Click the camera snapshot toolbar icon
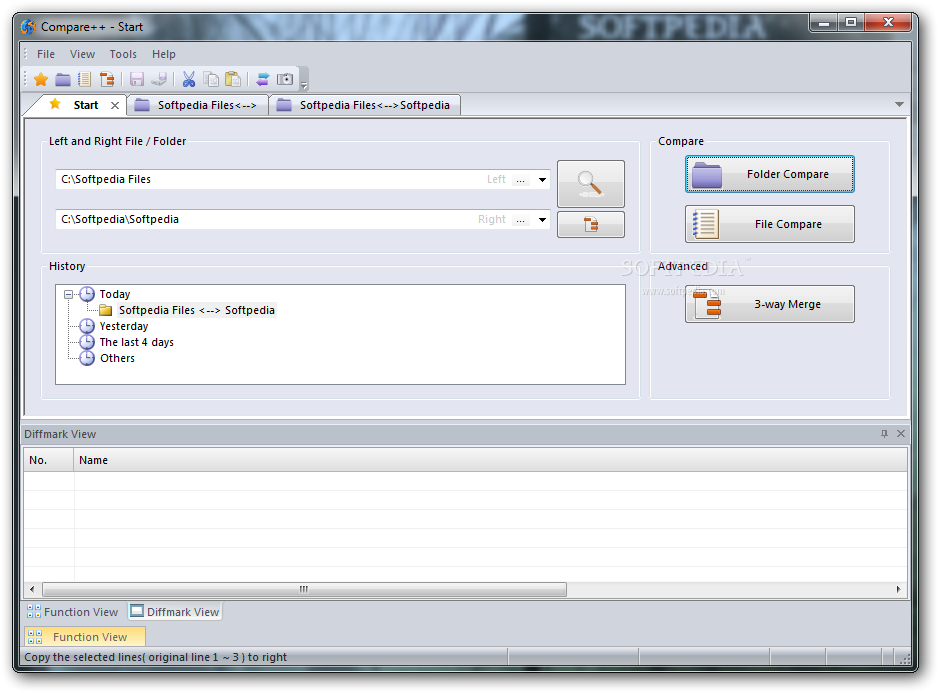Screen dimensions: 939x693 point(285,79)
